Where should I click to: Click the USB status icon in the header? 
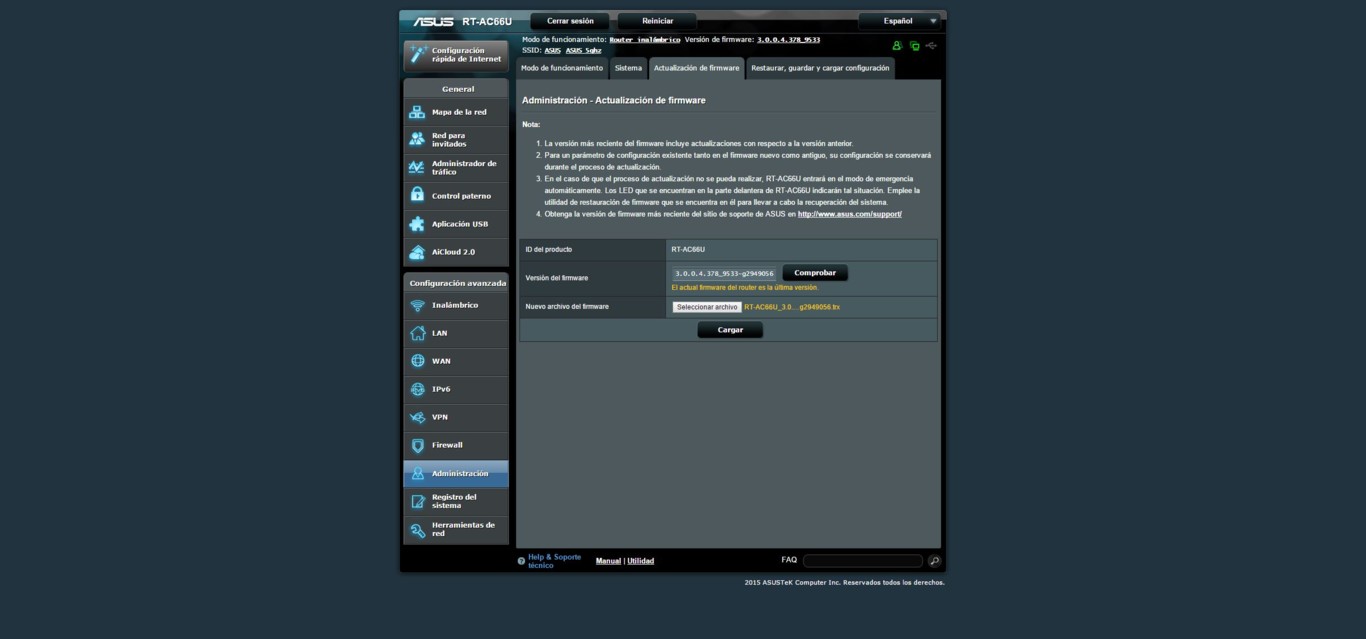(932, 45)
